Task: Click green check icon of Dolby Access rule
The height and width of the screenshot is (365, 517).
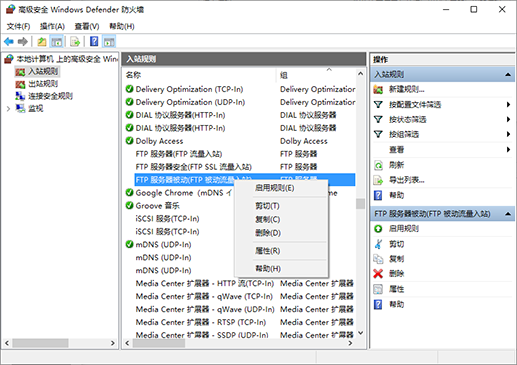Action: pos(129,141)
